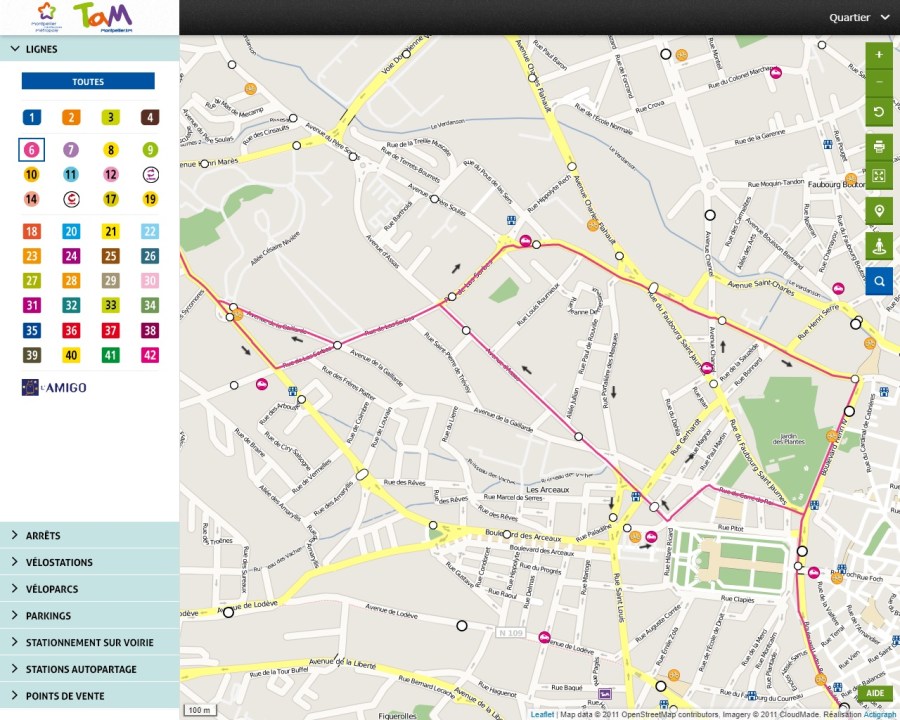
Task: Click the location pin tool
Action: click(x=879, y=210)
